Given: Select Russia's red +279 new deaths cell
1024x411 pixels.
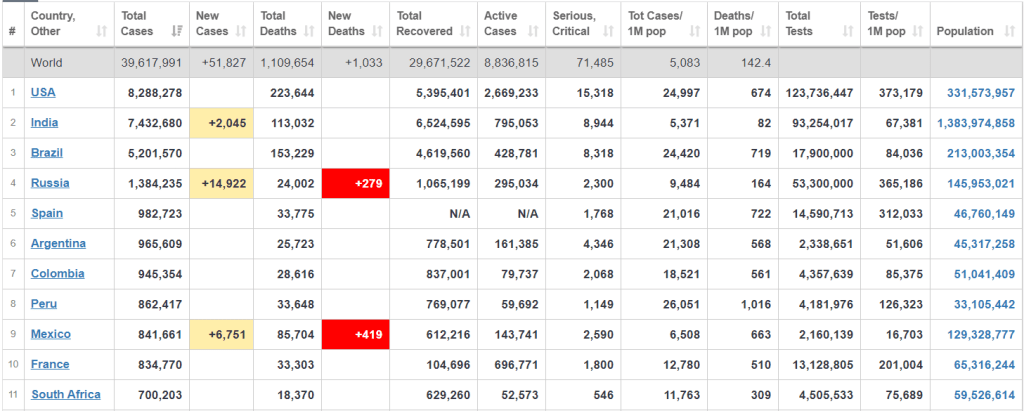Looking at the screenshot, I should click(x=356, y=183).
